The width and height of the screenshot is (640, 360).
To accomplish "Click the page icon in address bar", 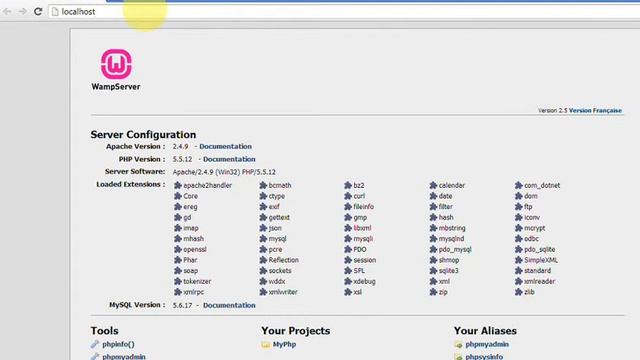I will [x=55, y=12].
